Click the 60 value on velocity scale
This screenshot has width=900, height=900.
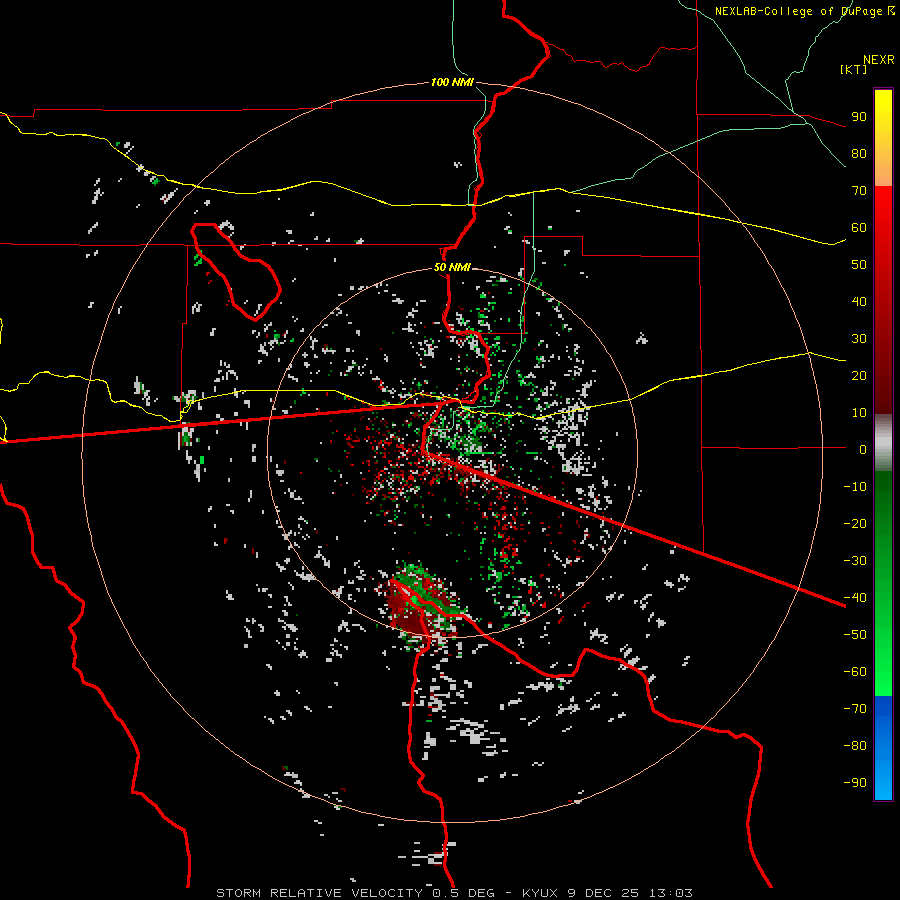tap(859, 228)
